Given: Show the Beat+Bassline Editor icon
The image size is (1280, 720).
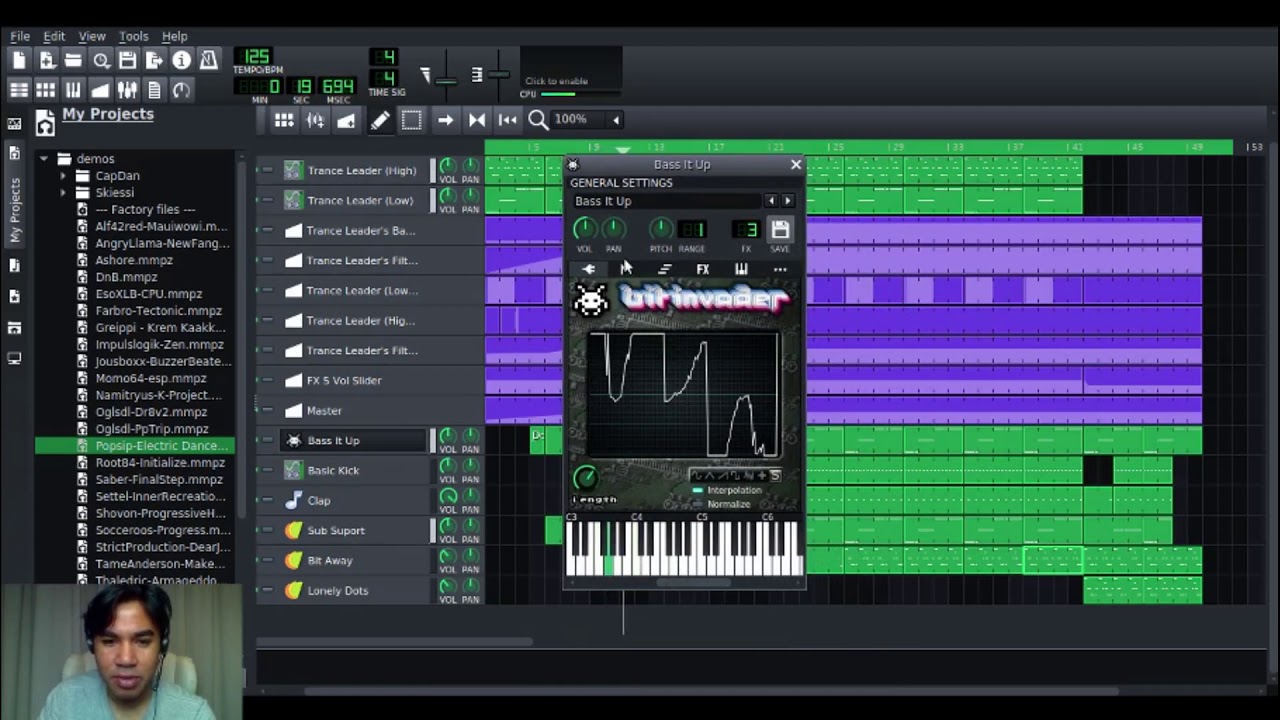Looking at the screenshot, I should coord(46,90).
